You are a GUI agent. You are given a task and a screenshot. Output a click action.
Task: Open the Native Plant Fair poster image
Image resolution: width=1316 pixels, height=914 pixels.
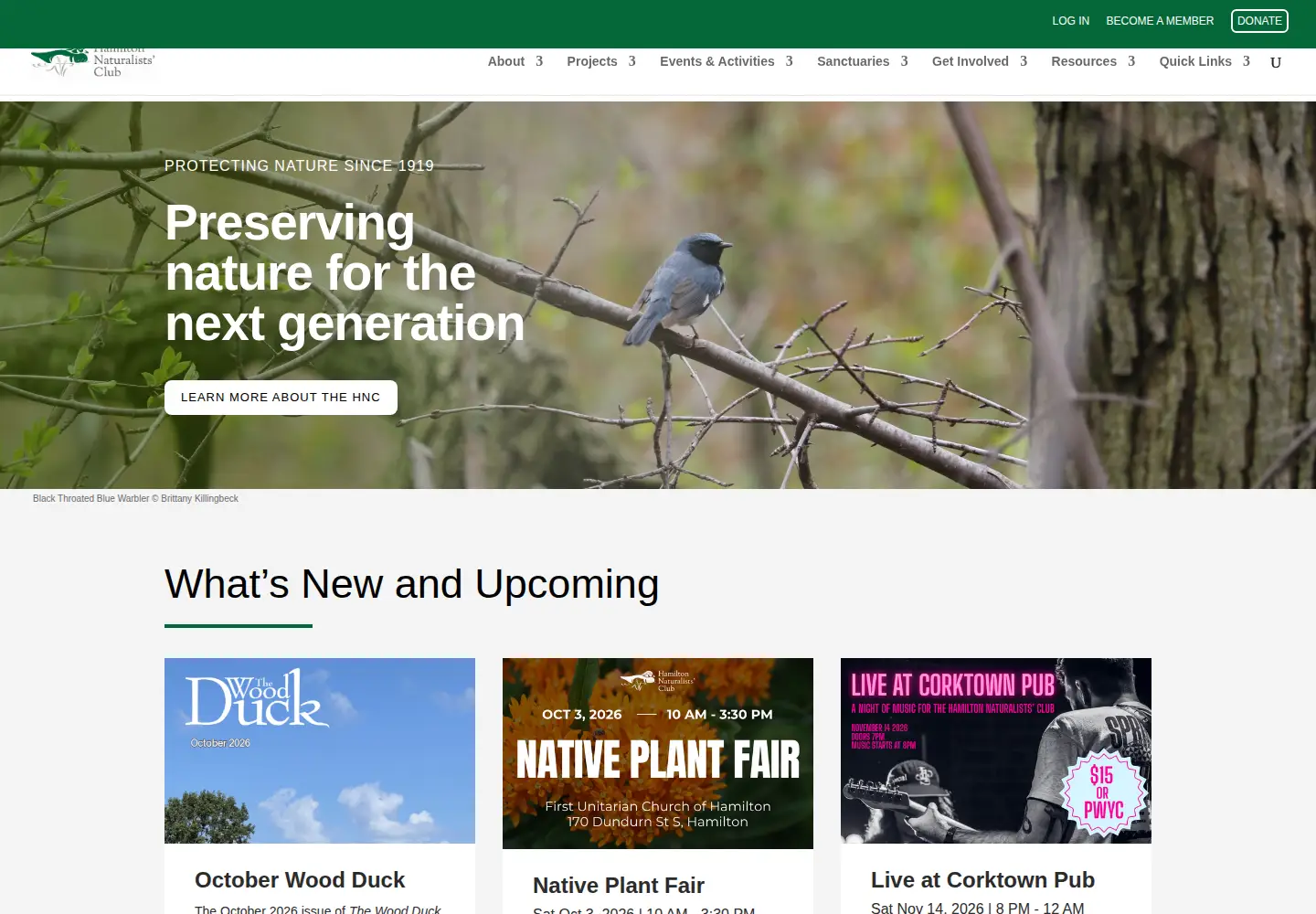point(658,753)
